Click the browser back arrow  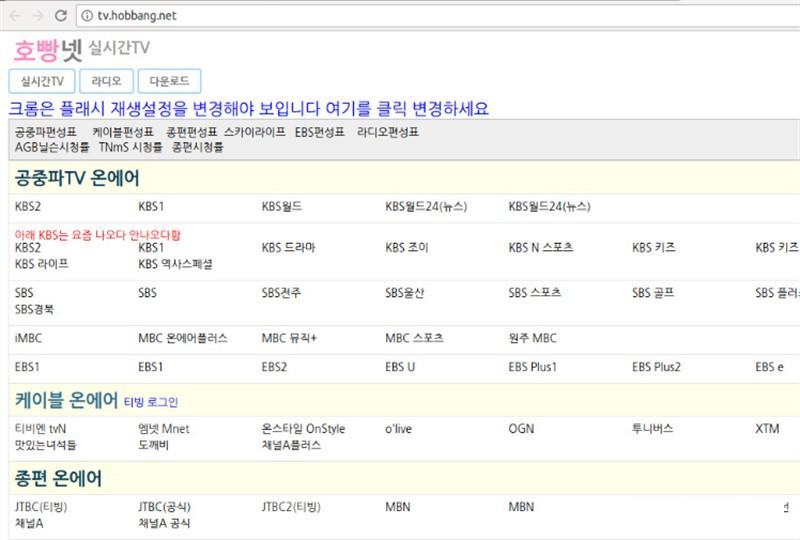15,16
